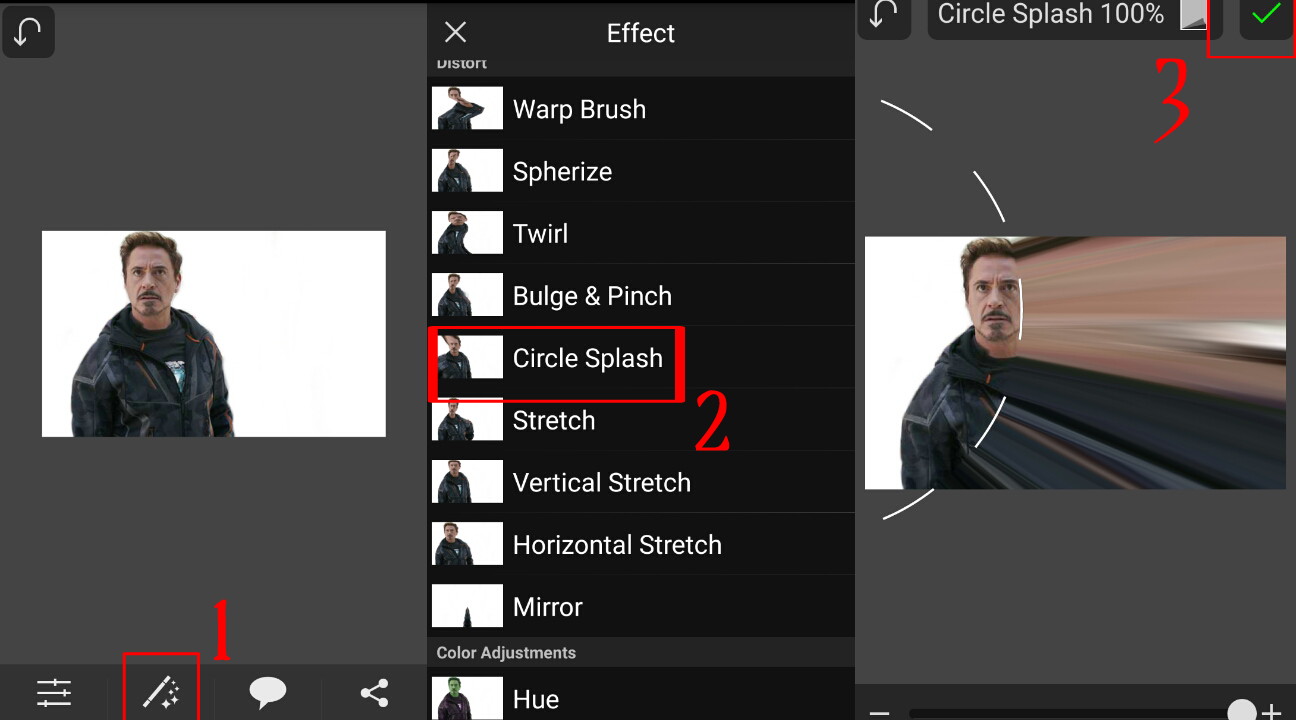Choose the Spherize effect

click(x=562, y=171)
